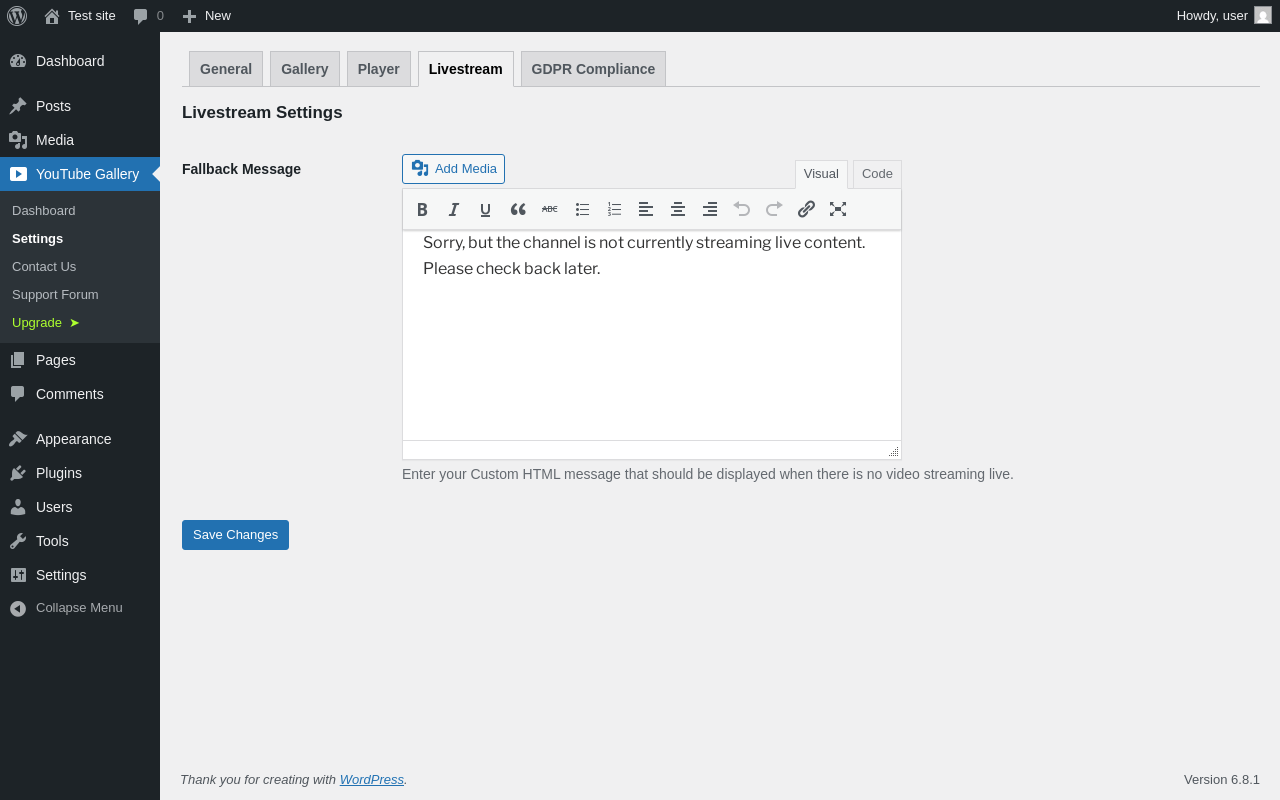This screenshot has width=1280, height=800.
Task: Click Add Media button
Action: [453, 169]
